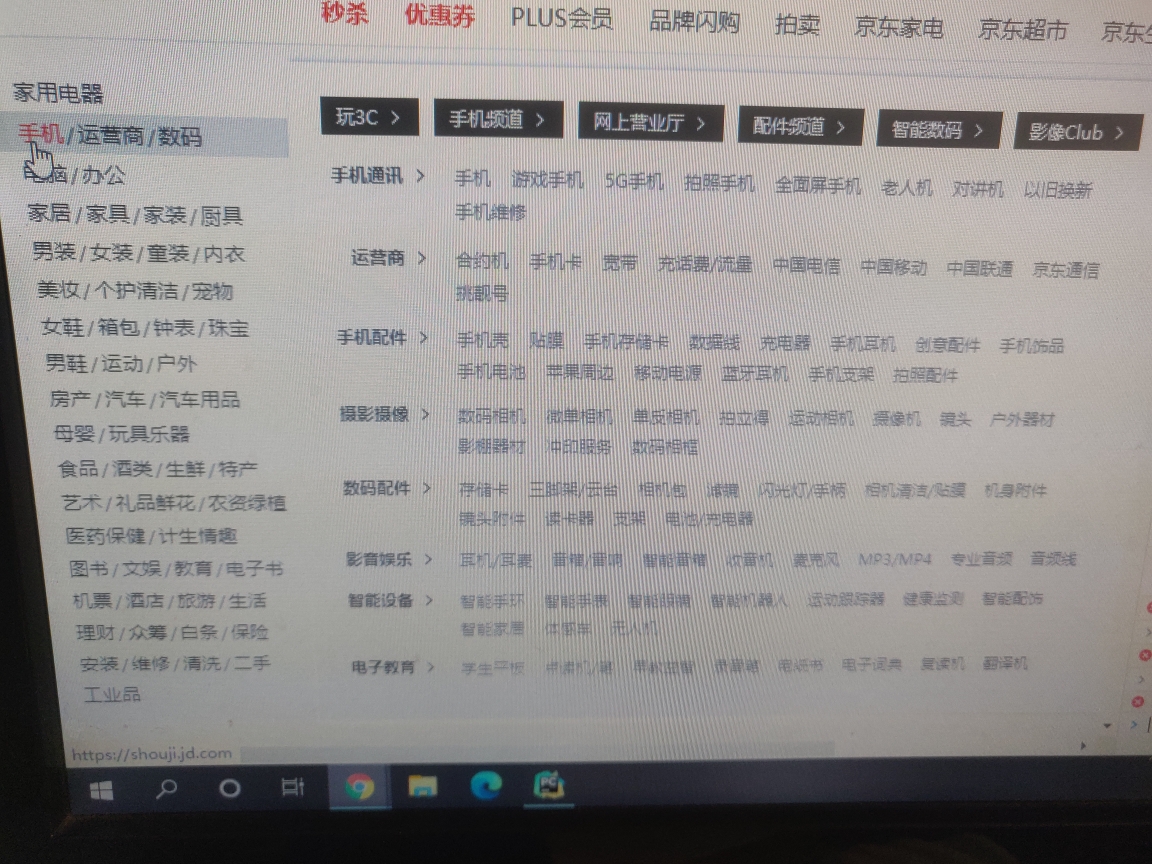Select 房产 in the category sidebar
This screenshot has width=1152, height=864.
tap(71, 399)
